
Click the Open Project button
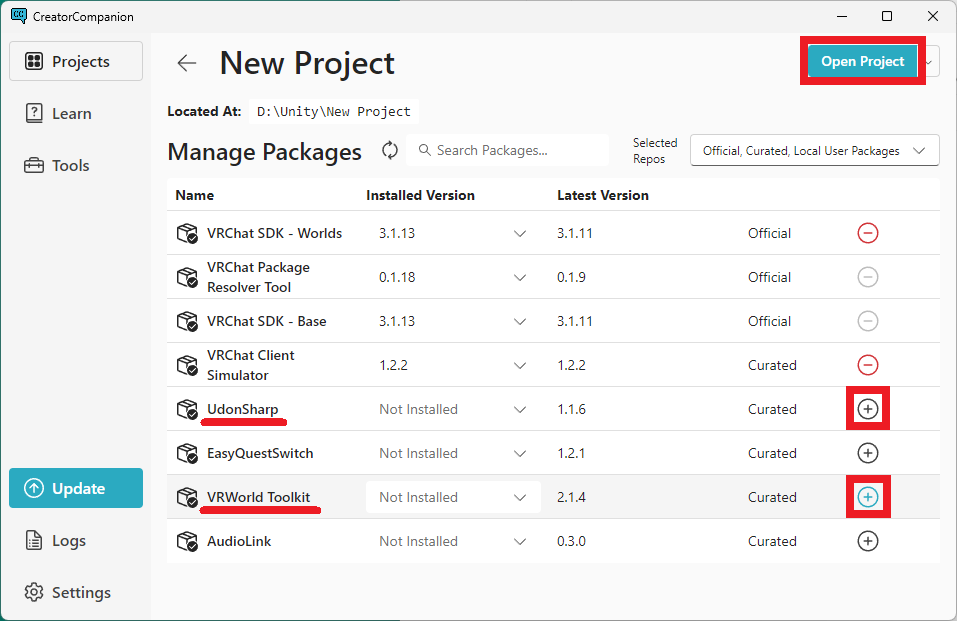pos(862,61)
